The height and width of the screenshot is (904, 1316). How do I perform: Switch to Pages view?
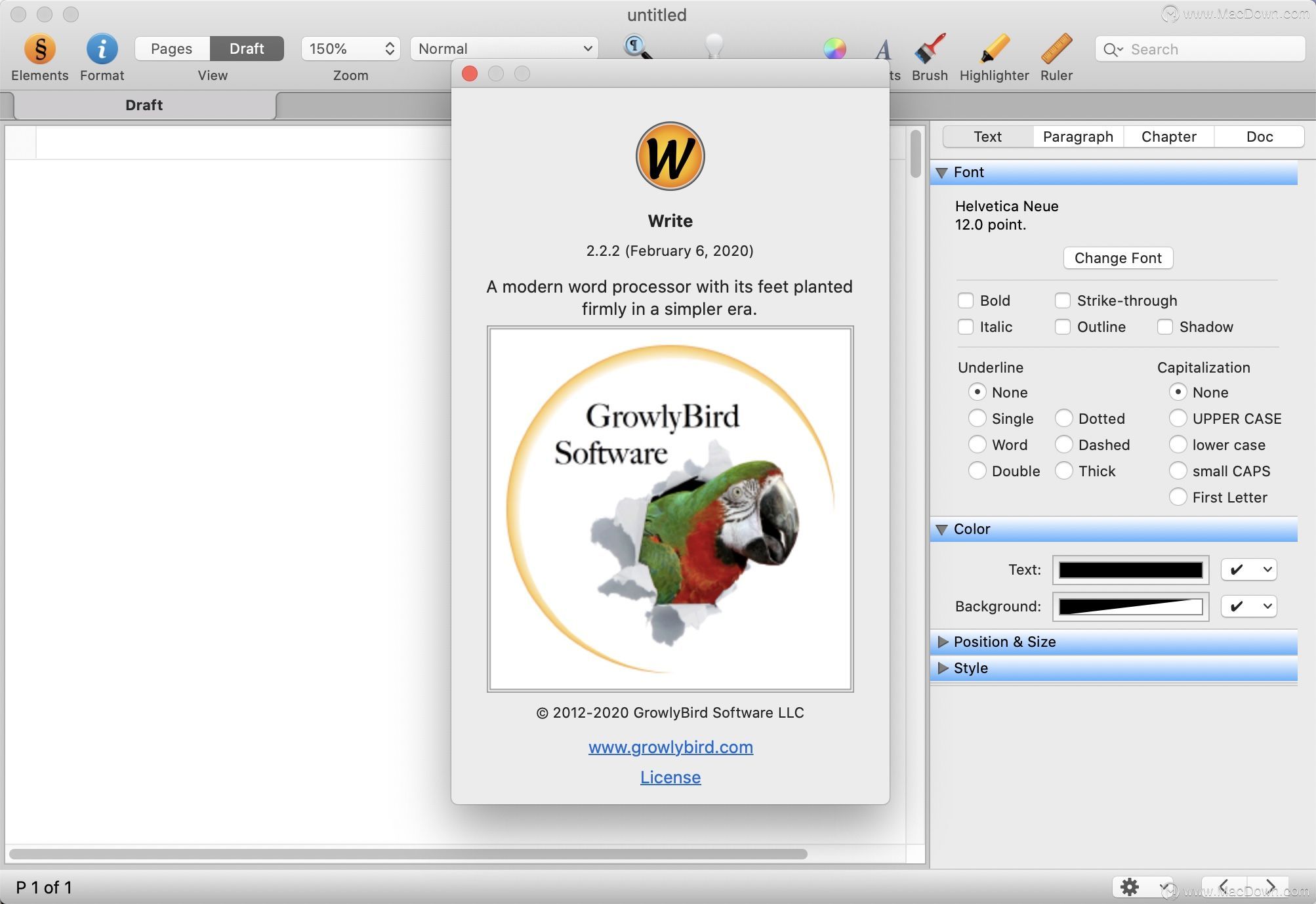[x=172, y=49]
